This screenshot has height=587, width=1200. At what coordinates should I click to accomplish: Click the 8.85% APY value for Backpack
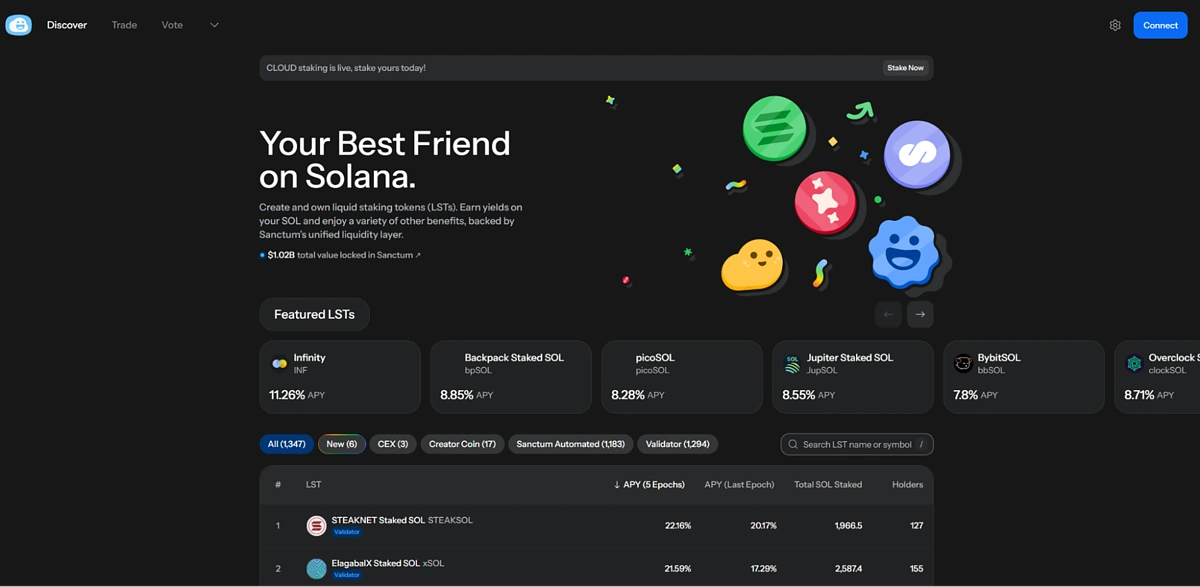point(457,395)
